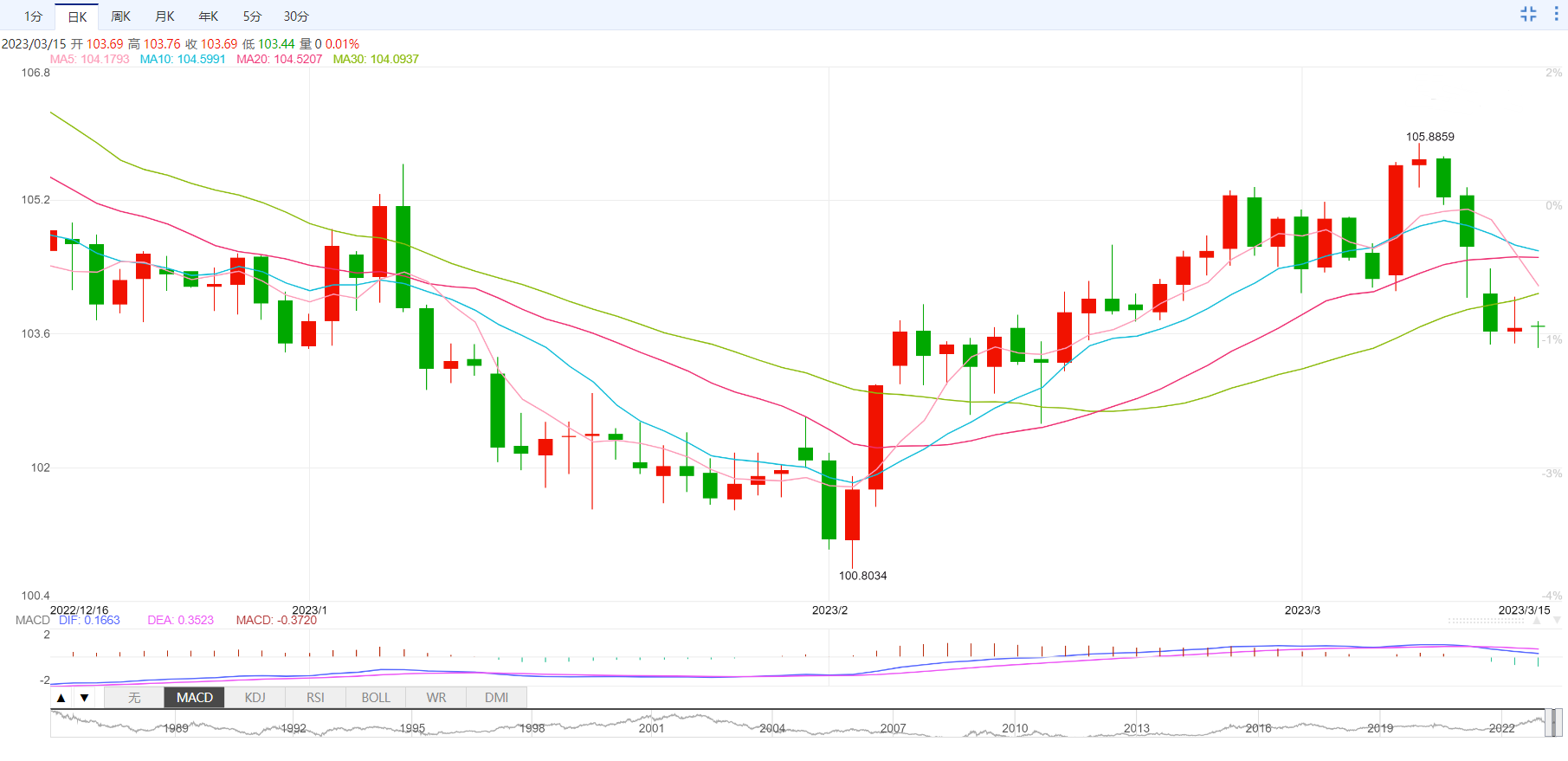Image resolution: width=1568 pixels, height=761 pixels.
Task: Click the 100.8034 low price label
Action: 862,576
